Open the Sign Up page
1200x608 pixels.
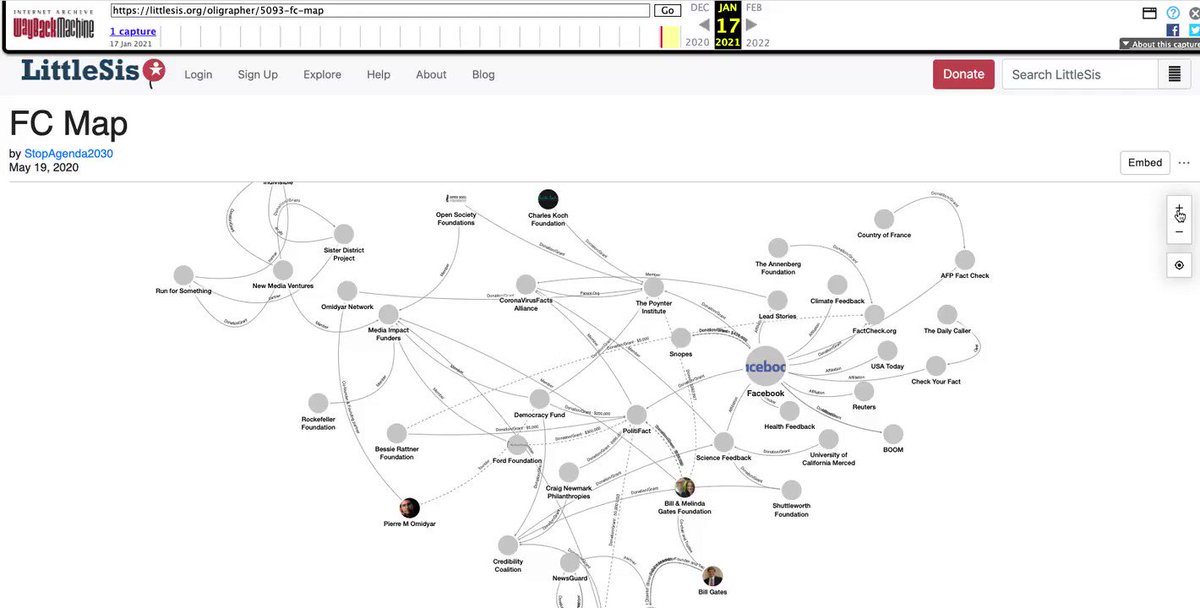[x=258, y=74]
